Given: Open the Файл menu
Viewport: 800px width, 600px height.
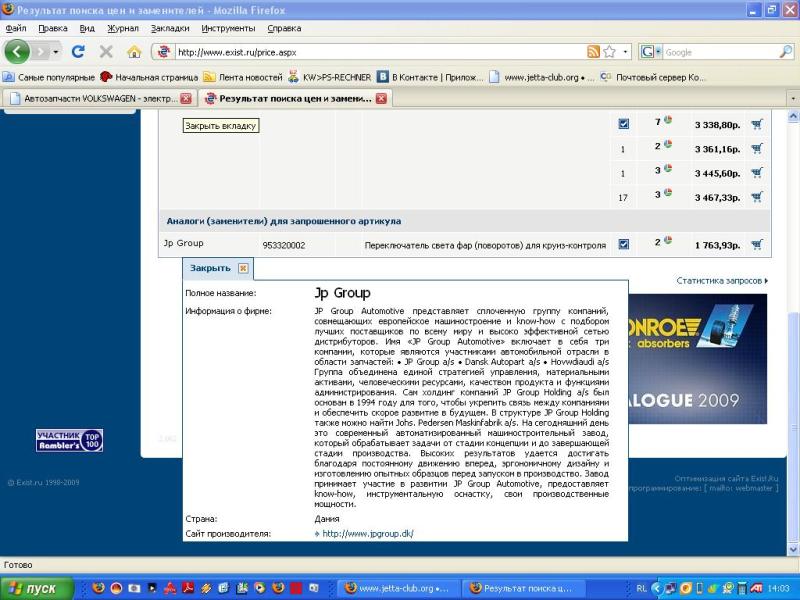Looking at the screenshot, I should point(16,28).
